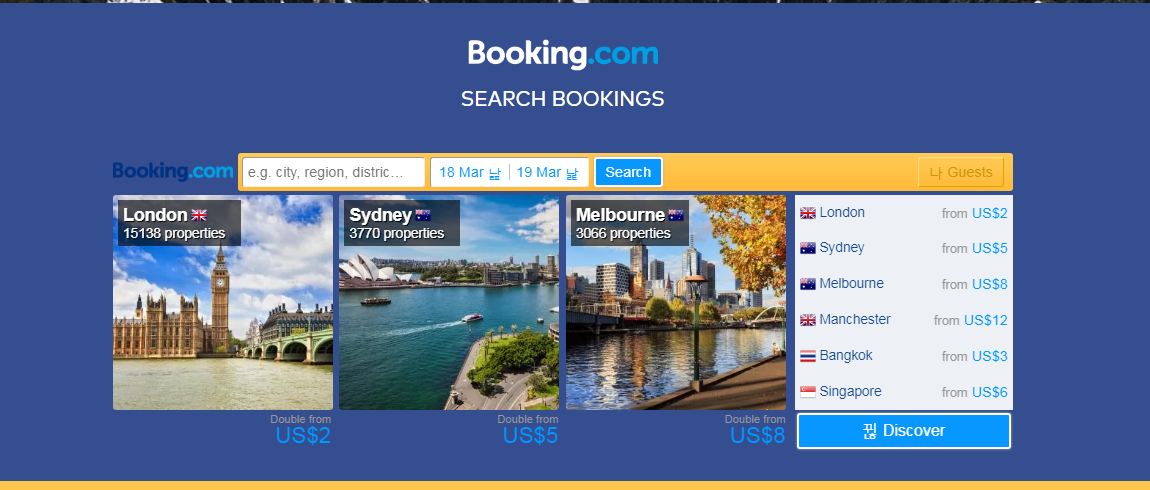
Task: Click the Australian flag beside Sydney heading
Action: point(422,215)
